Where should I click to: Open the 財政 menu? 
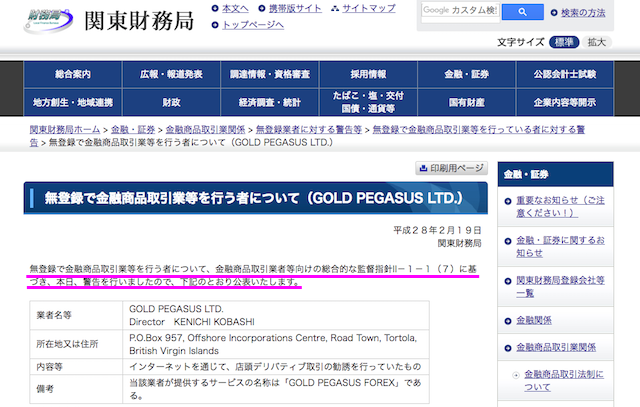171,102
